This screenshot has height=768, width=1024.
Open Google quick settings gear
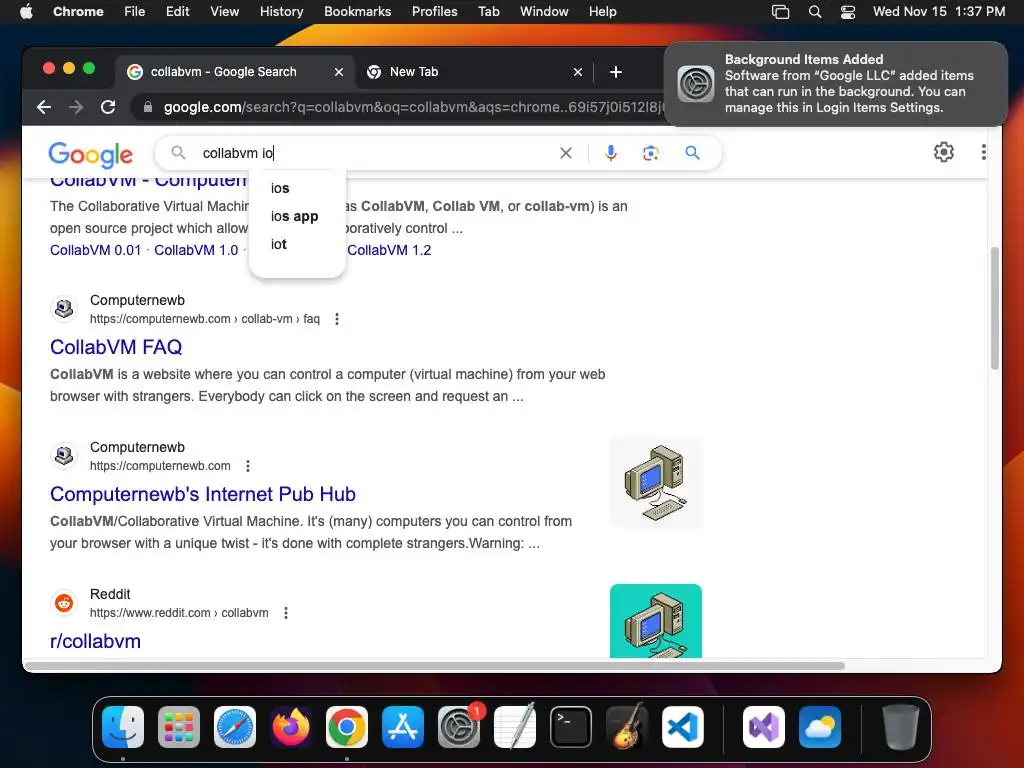pos(944,152)
